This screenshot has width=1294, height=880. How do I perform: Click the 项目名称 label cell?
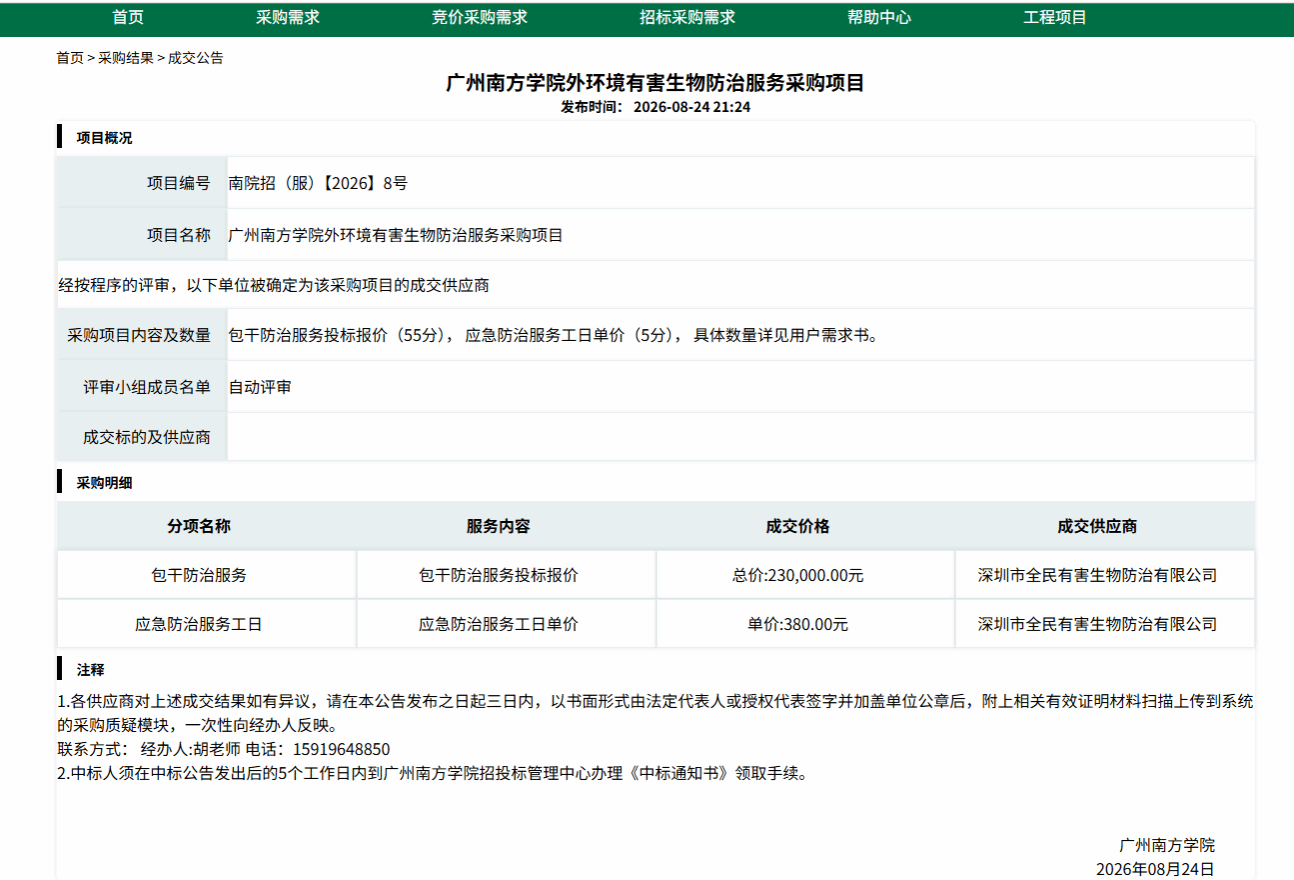click(142, 235)
